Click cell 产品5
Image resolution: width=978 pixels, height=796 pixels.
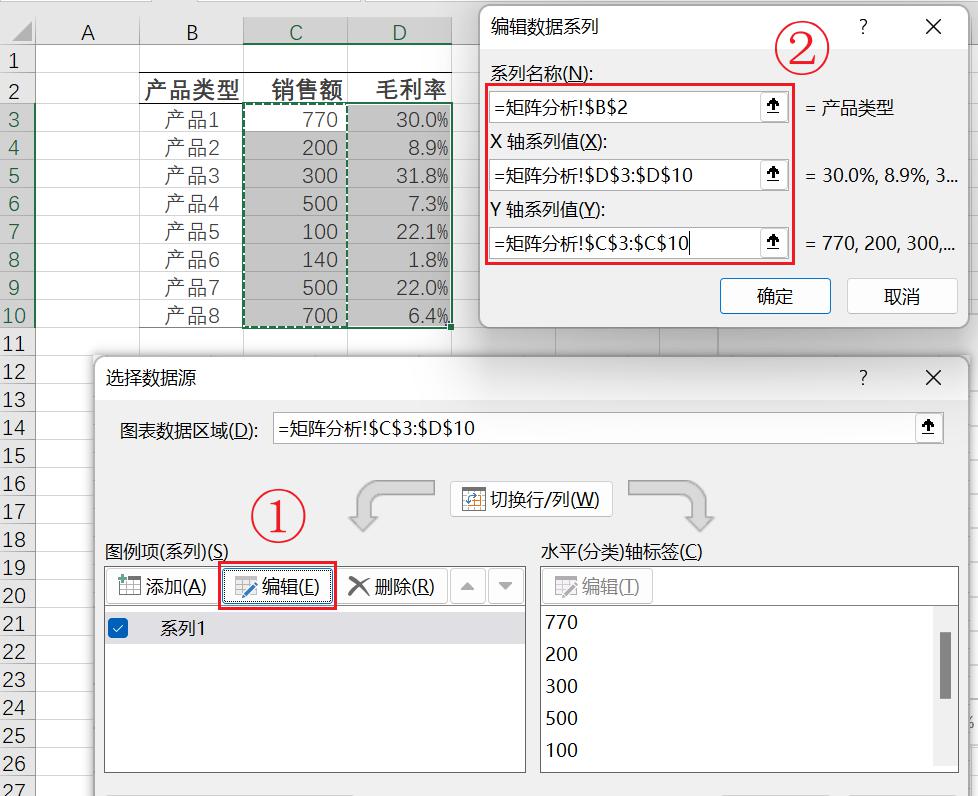191,231
